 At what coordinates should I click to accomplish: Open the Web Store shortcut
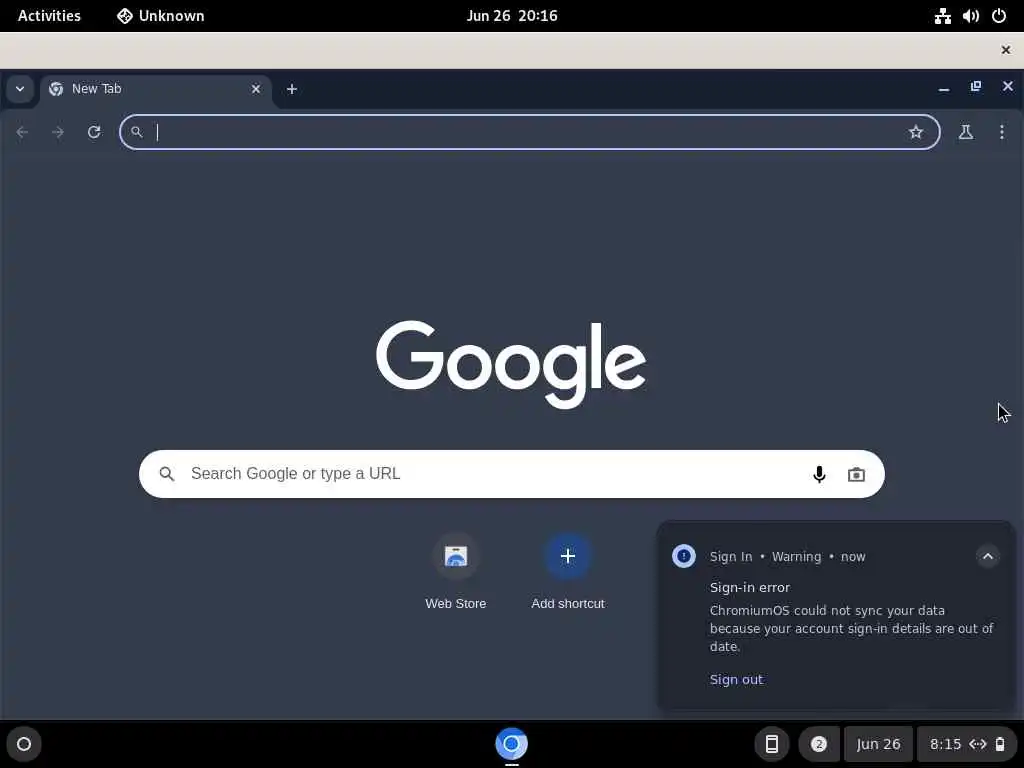click(x=456, y=556)
